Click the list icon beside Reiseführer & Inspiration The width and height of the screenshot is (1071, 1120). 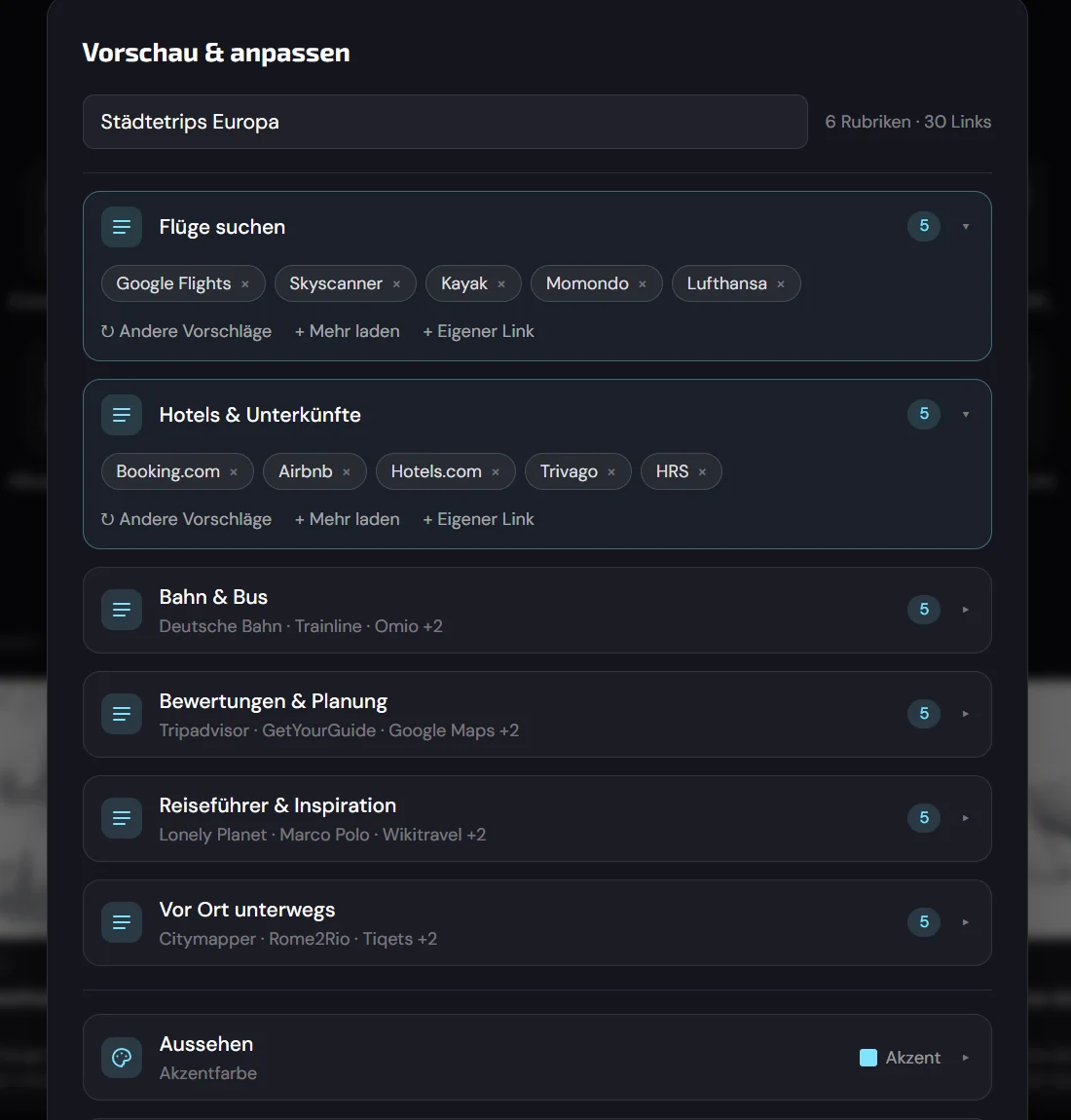point(122,818)
